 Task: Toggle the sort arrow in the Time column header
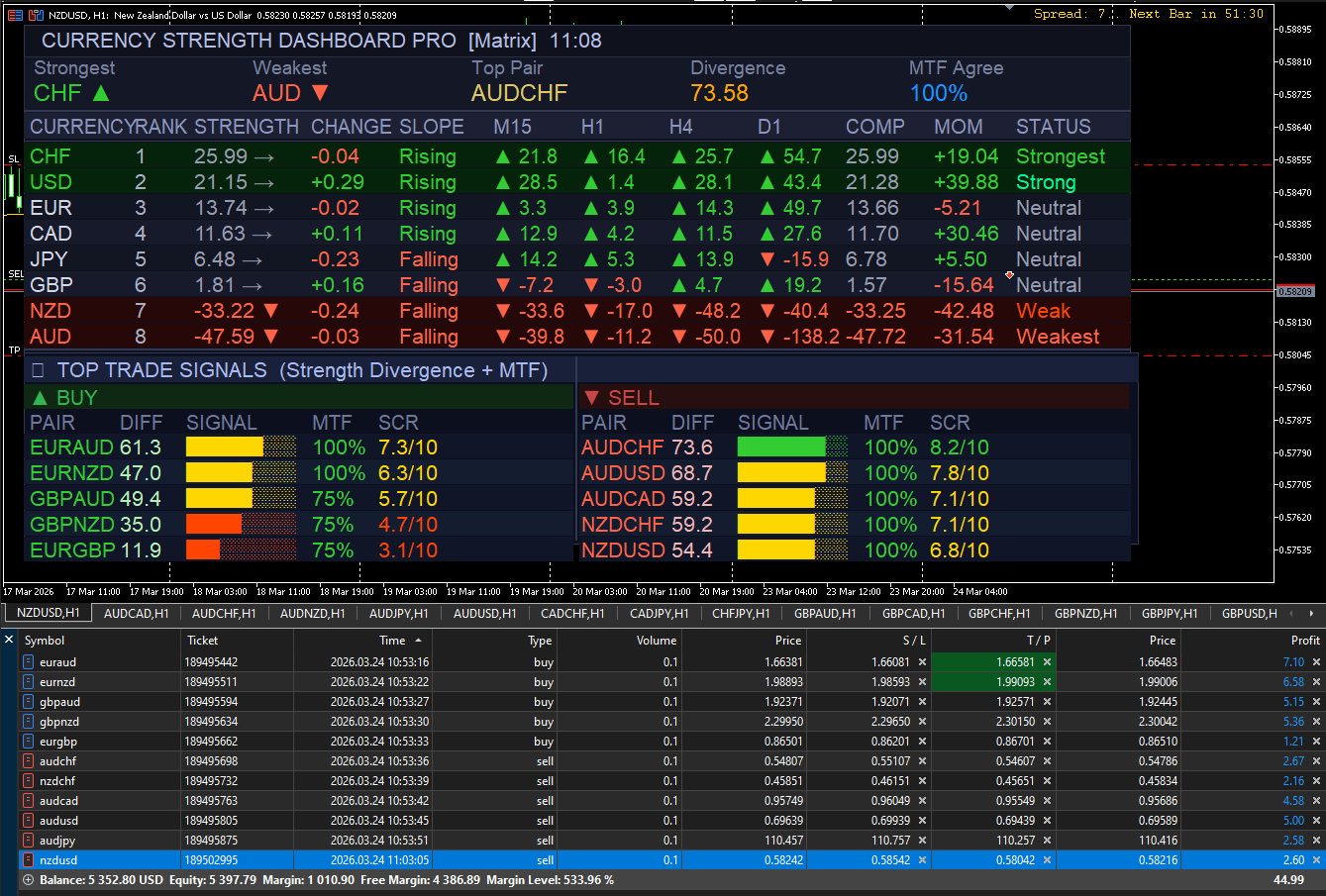pos(418,641)
